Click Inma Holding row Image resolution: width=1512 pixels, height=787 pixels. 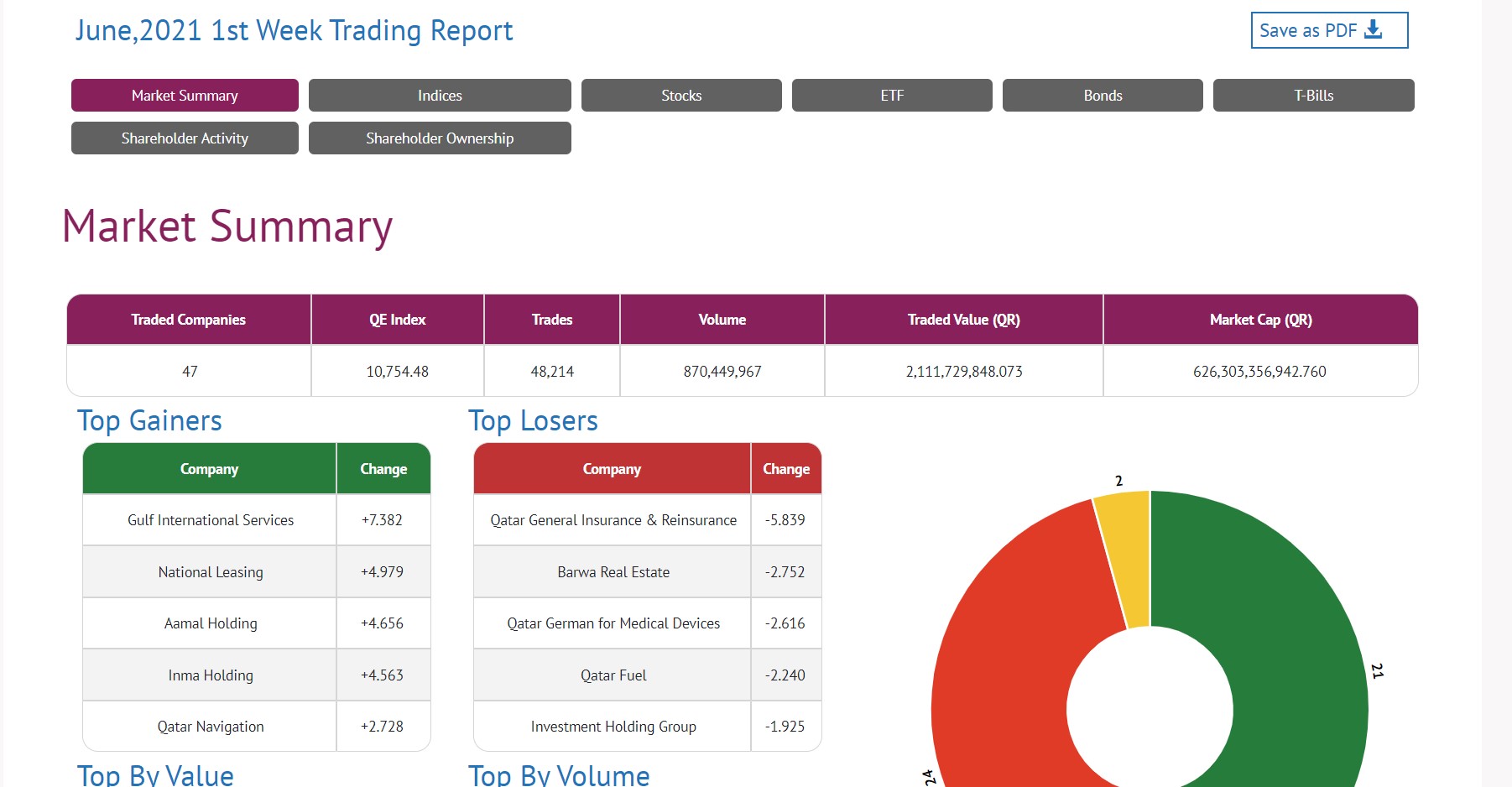(x=257, y=675)
